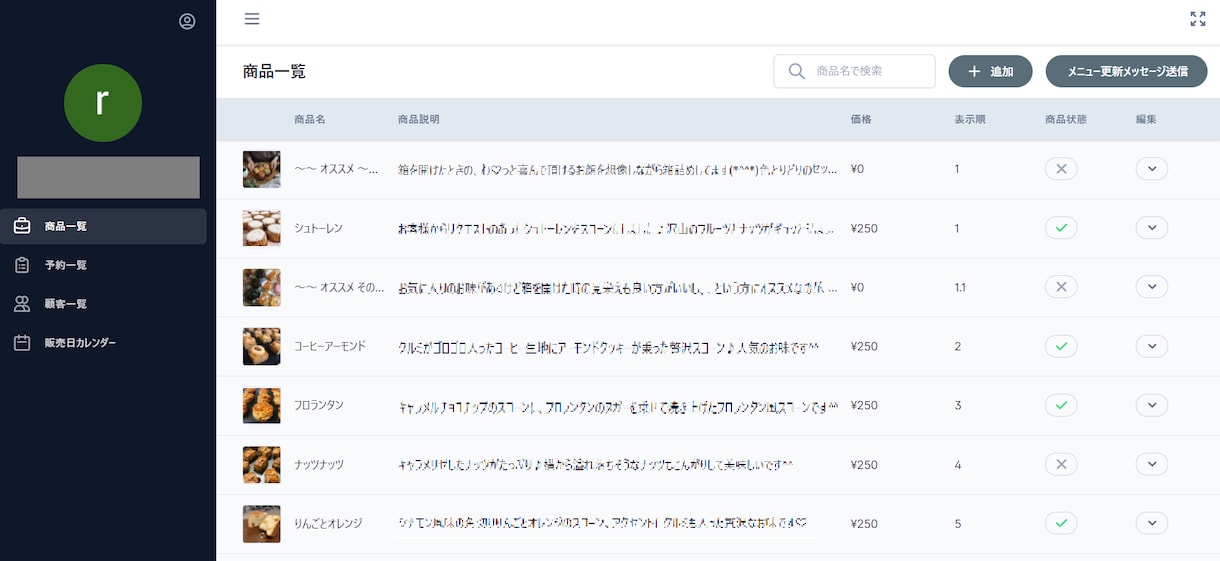
Task: Toggle status of 〜〜 オススメ その row
Action: click(x=1061, y=287)
